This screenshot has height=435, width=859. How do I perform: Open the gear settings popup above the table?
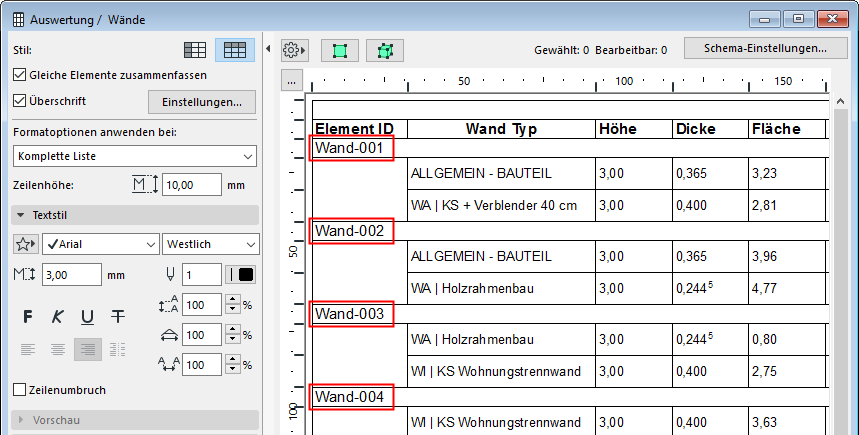(294, 49)
